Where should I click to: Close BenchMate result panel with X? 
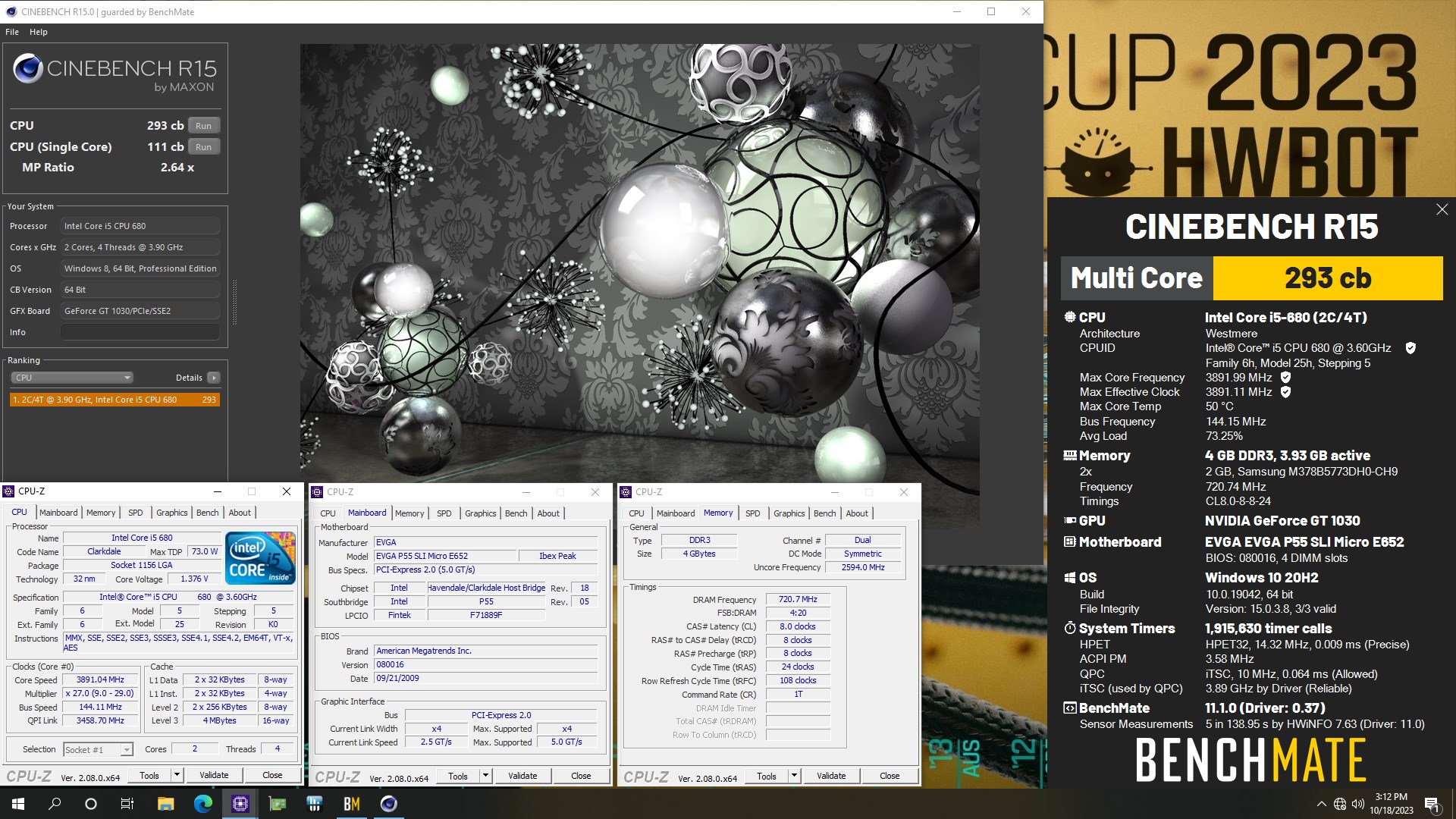click(x=1442, y=209)
